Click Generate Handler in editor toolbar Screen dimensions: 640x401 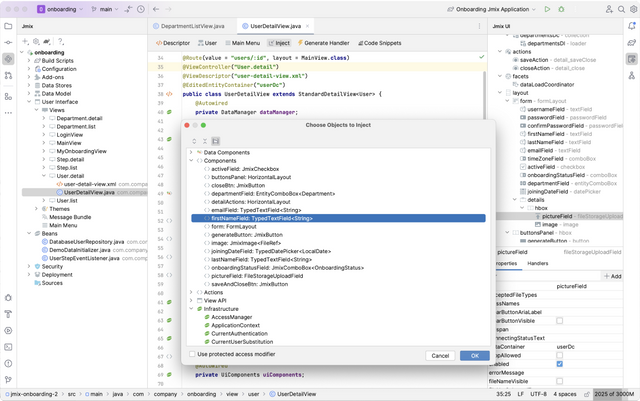322,43
